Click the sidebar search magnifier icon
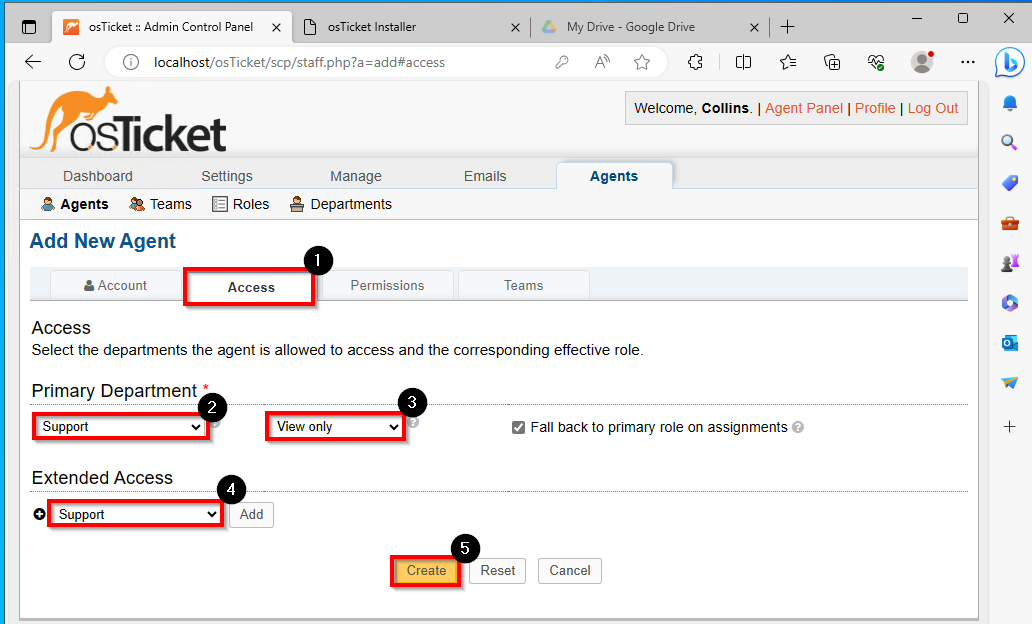This screenshot has width=1032, height=624. tap(1009, 142)
